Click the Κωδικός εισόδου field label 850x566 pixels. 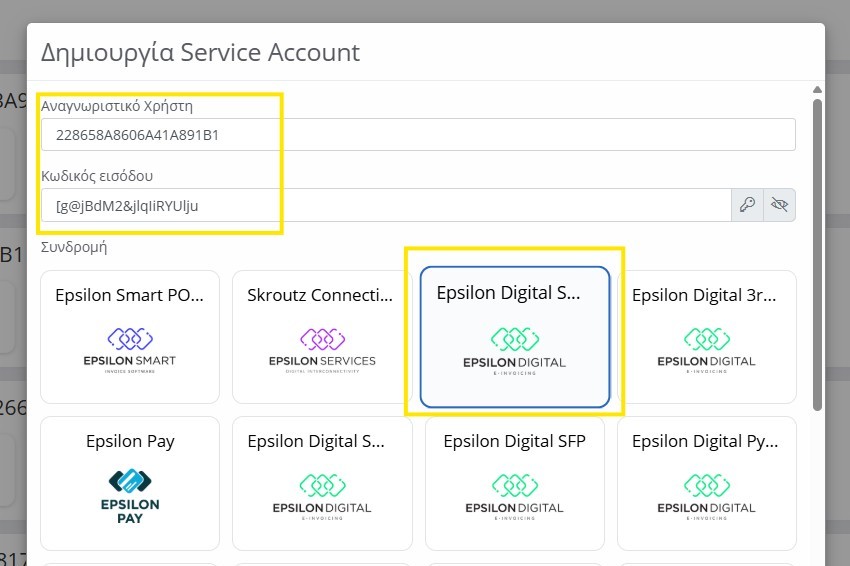97,176
